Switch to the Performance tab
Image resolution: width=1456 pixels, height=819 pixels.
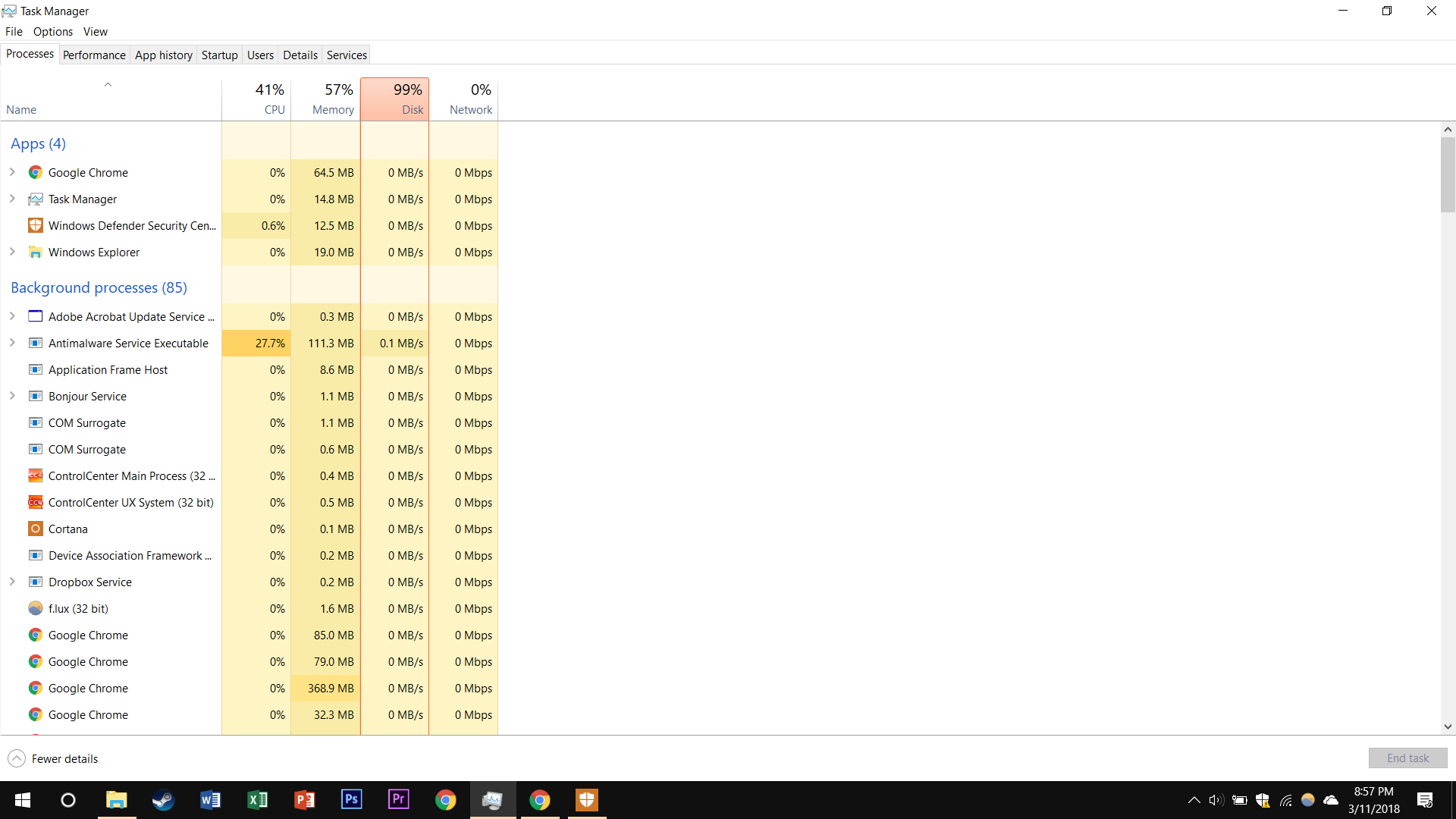point(94,55)
